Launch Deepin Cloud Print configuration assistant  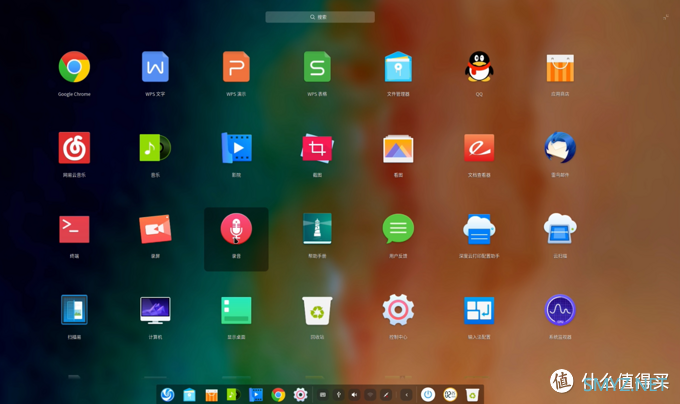(479, 229)
